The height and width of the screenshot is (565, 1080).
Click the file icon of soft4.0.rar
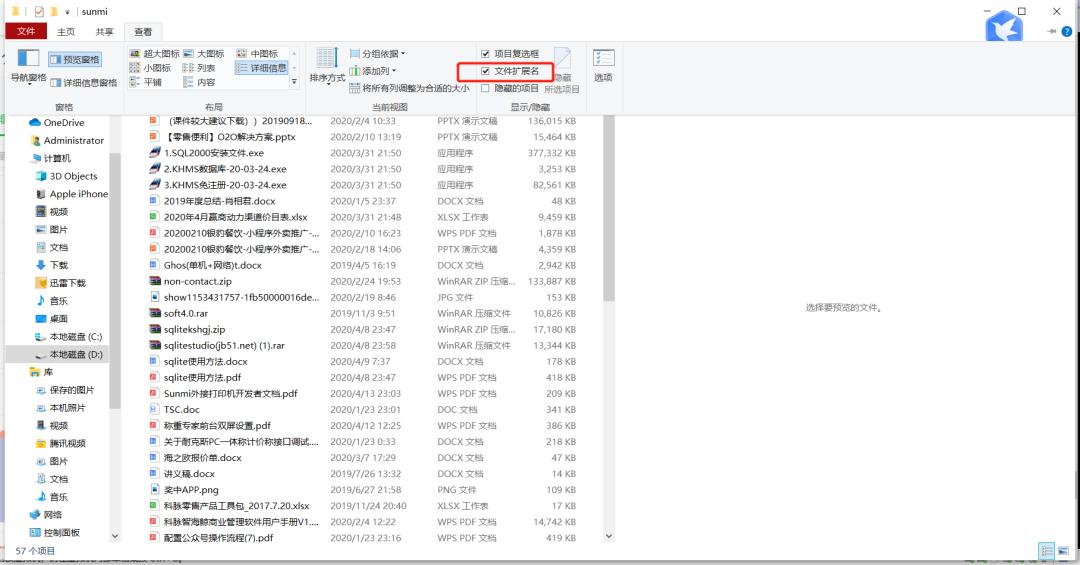click(155, 314)
